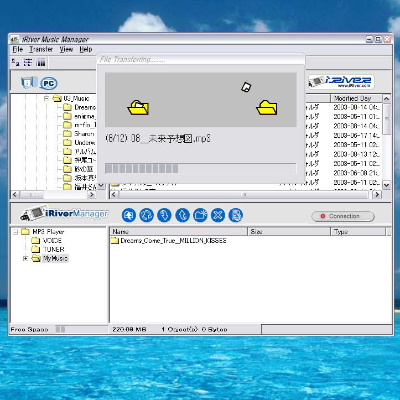Click the document icon at the end of the iRiverManager toolbar

(x=236, y=215)
